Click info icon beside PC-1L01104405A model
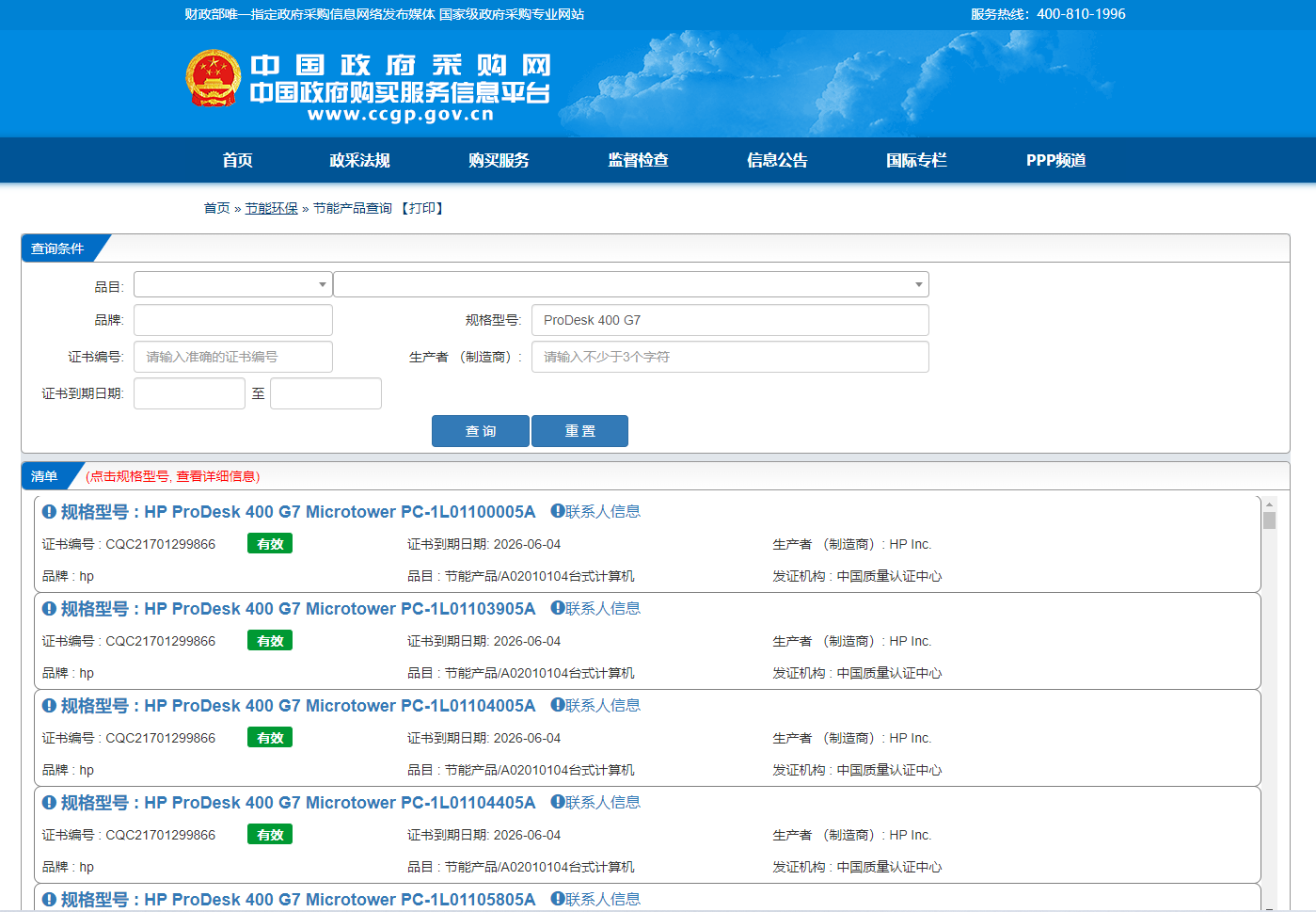 coord(49,803)
